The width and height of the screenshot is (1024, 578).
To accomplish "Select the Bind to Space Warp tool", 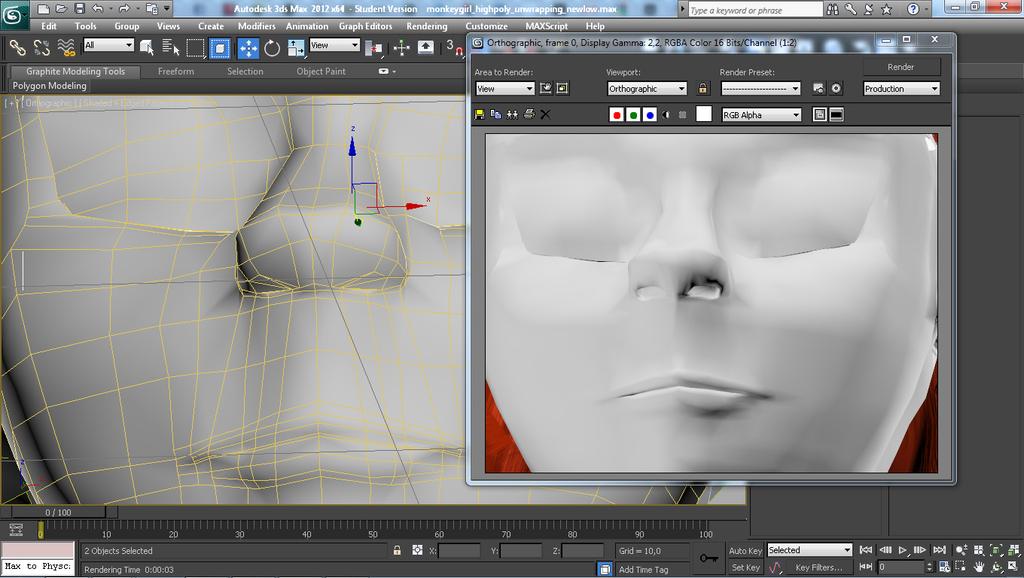I will coord(66,47).
